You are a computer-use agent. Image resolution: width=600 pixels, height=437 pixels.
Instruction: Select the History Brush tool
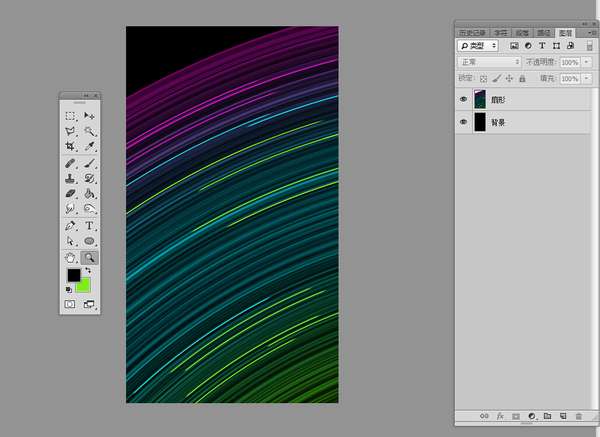[x=89, y=178]
